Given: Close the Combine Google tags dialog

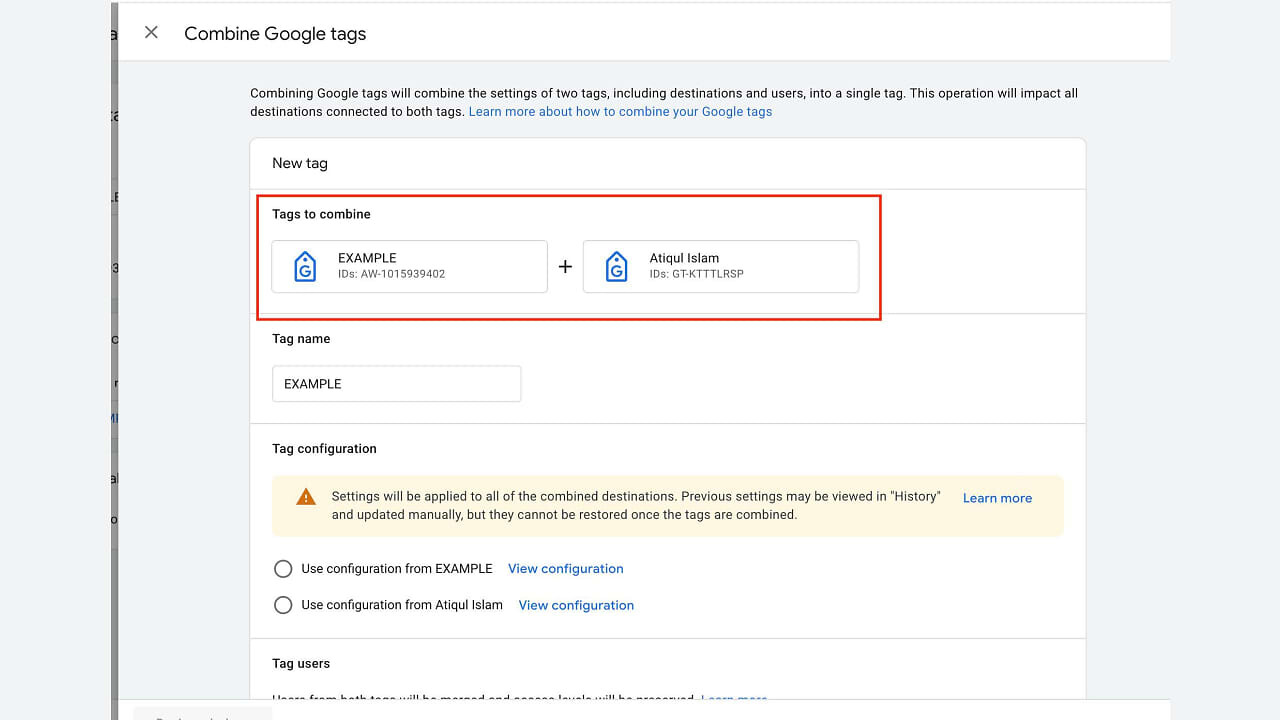Looking at the screenshot, I should click(151, 33).
